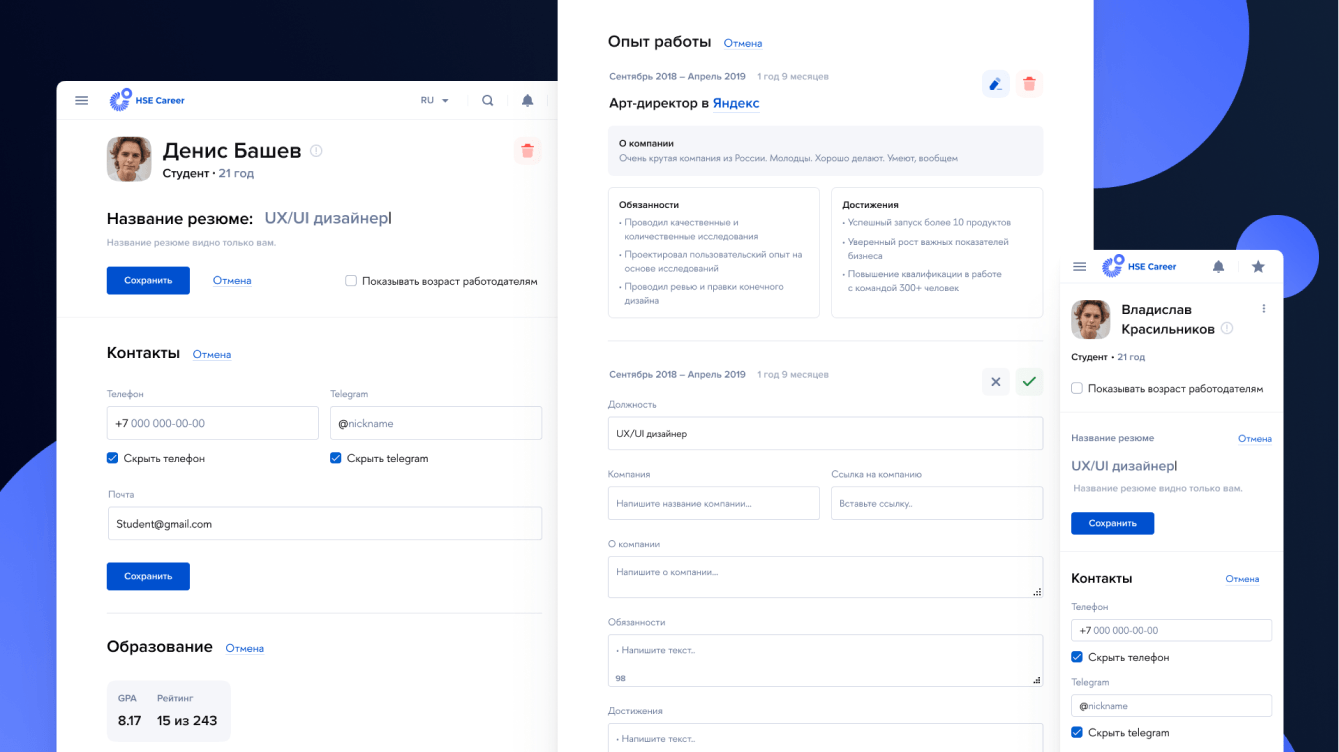Focus Telegram field in Владислав Красильников window
The width and height of the screenshot is (1339, 752).
[x=1171, y=705]
